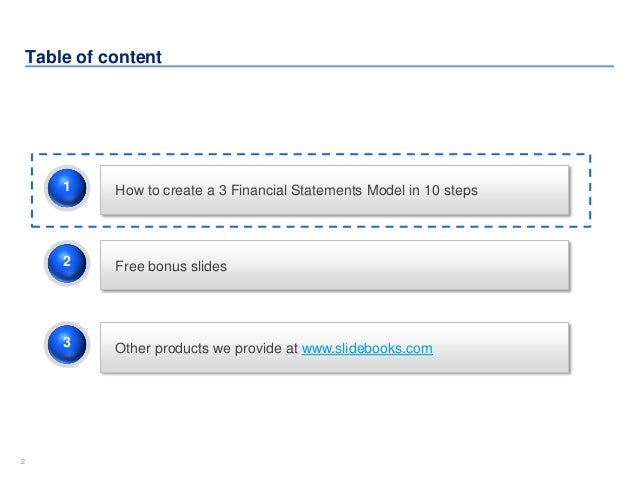The image size is (638, 479).
Task: Select the slide page number 2
Action: (23, 462)
